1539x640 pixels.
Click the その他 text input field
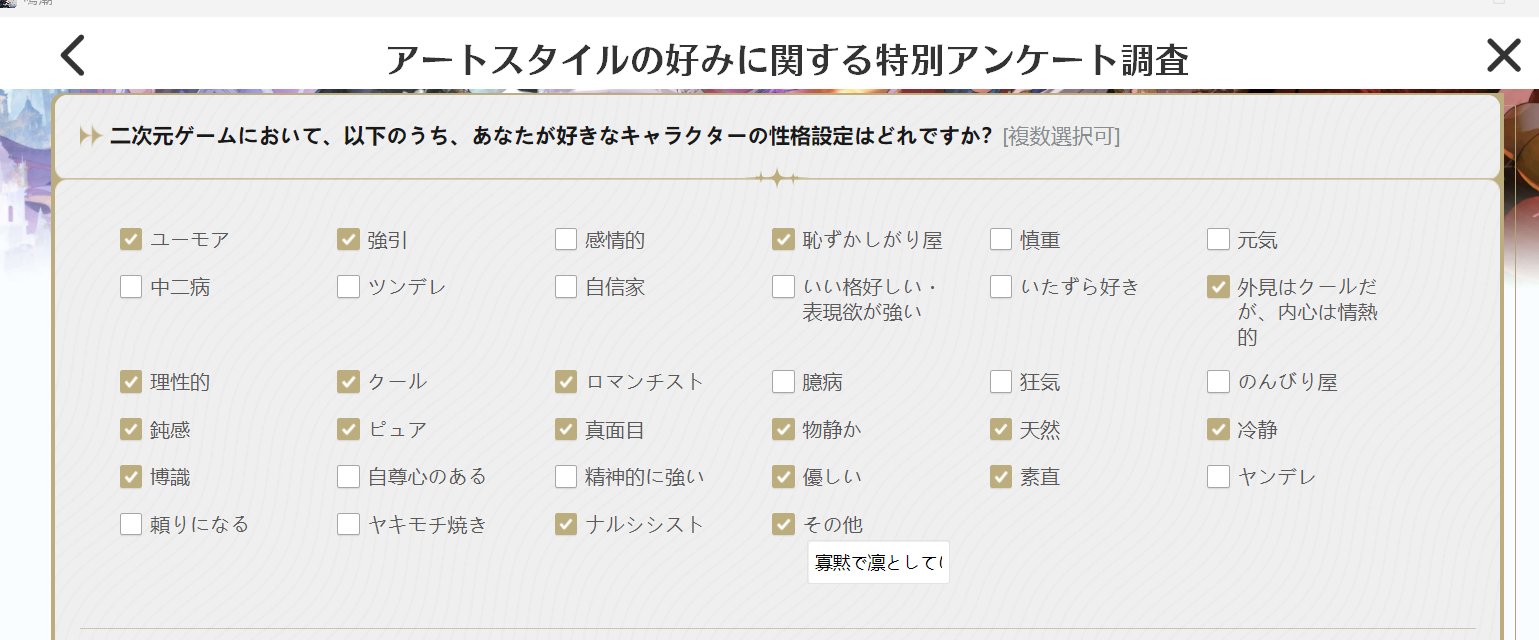pos(878,563)
